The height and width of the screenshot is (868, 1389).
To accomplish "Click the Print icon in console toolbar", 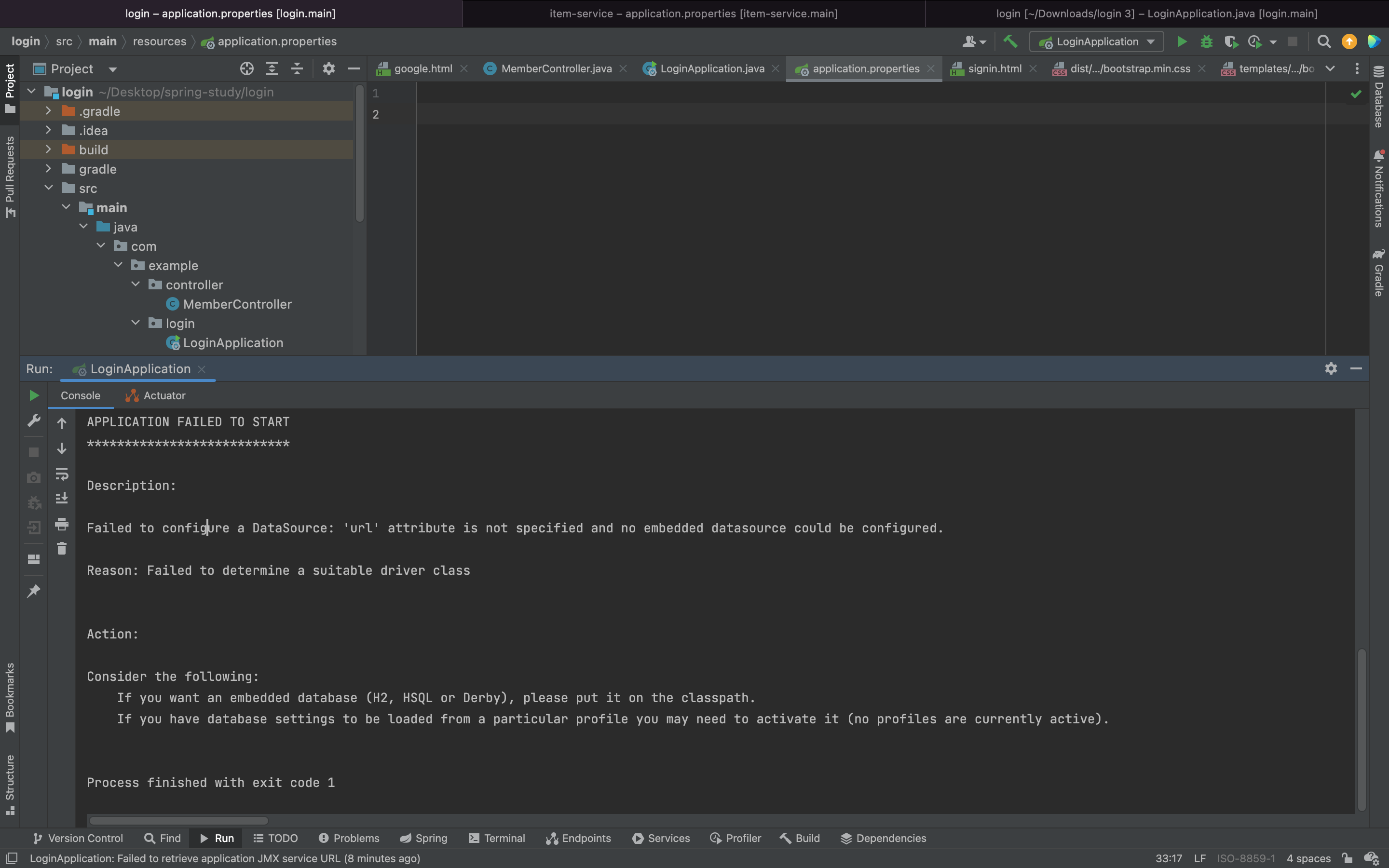I will click(x=61, y=524).
